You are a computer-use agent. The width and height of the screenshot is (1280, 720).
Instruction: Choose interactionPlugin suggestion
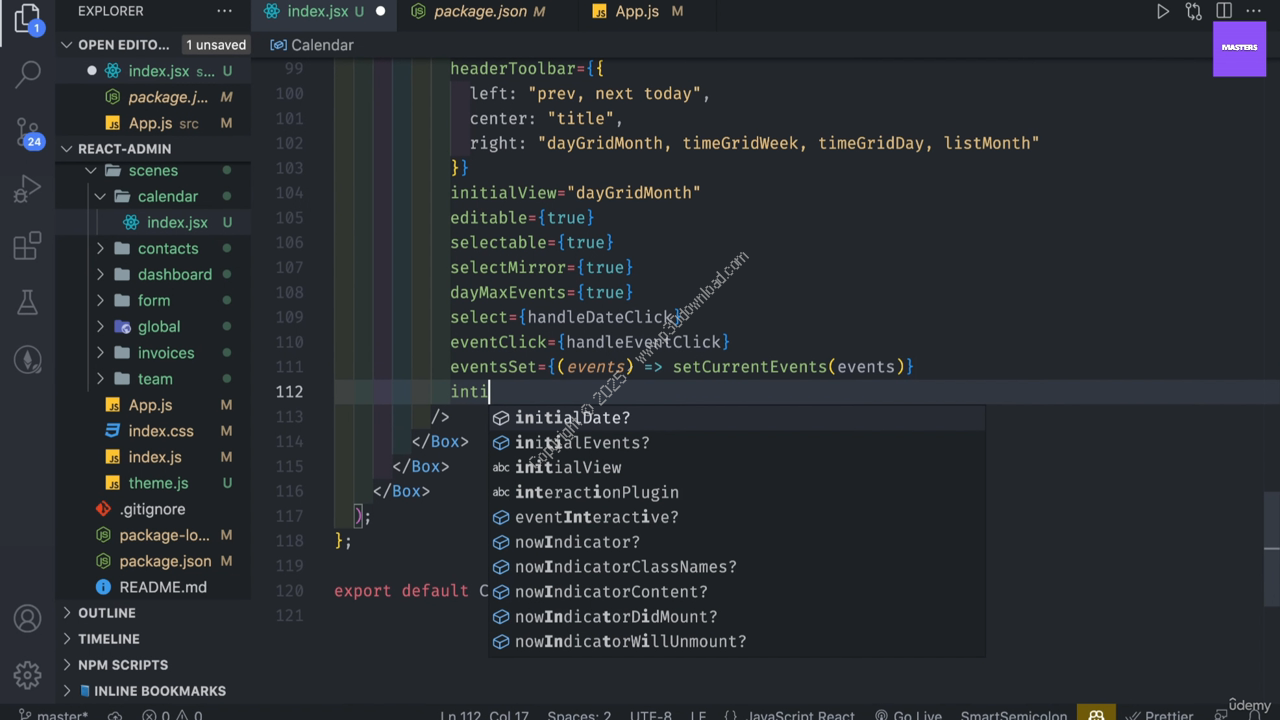(x=737, y=492)
